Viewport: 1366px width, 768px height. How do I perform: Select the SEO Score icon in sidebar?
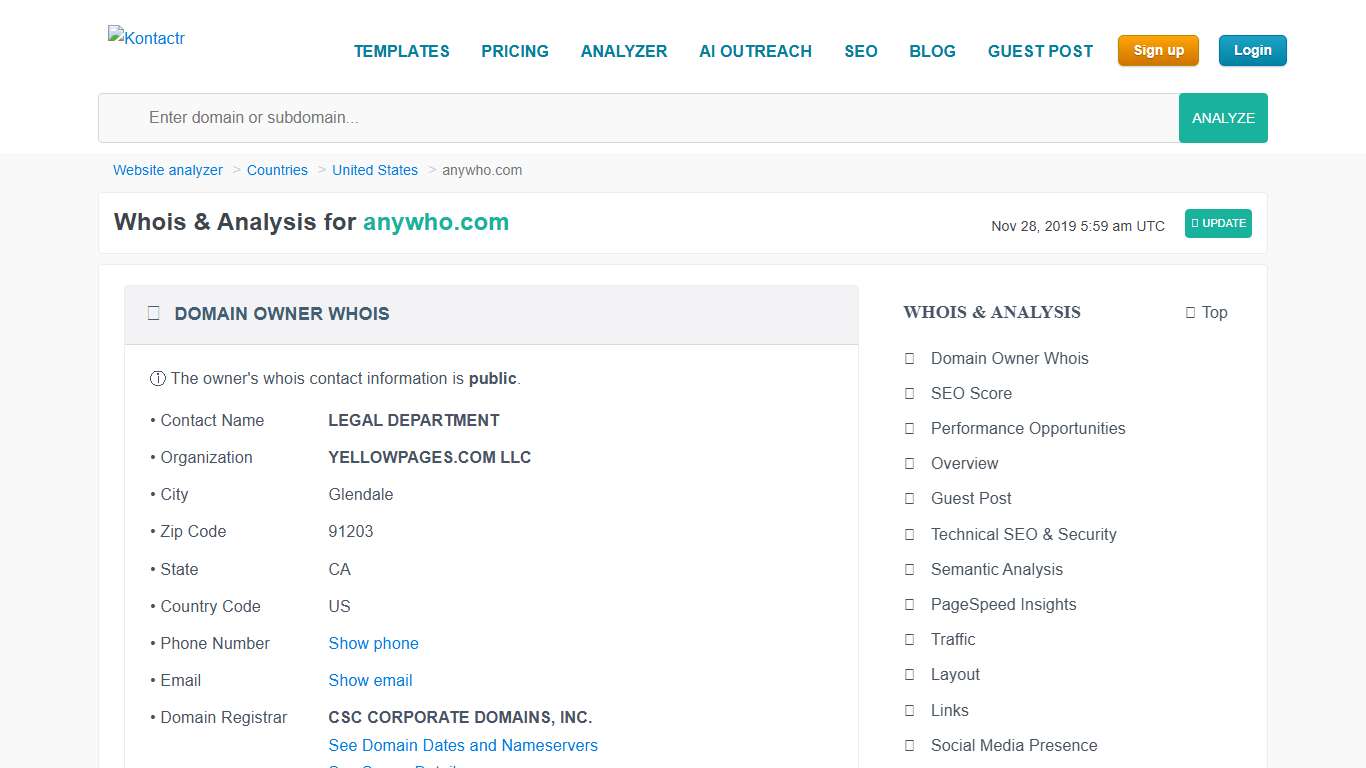tap(909, 393)
